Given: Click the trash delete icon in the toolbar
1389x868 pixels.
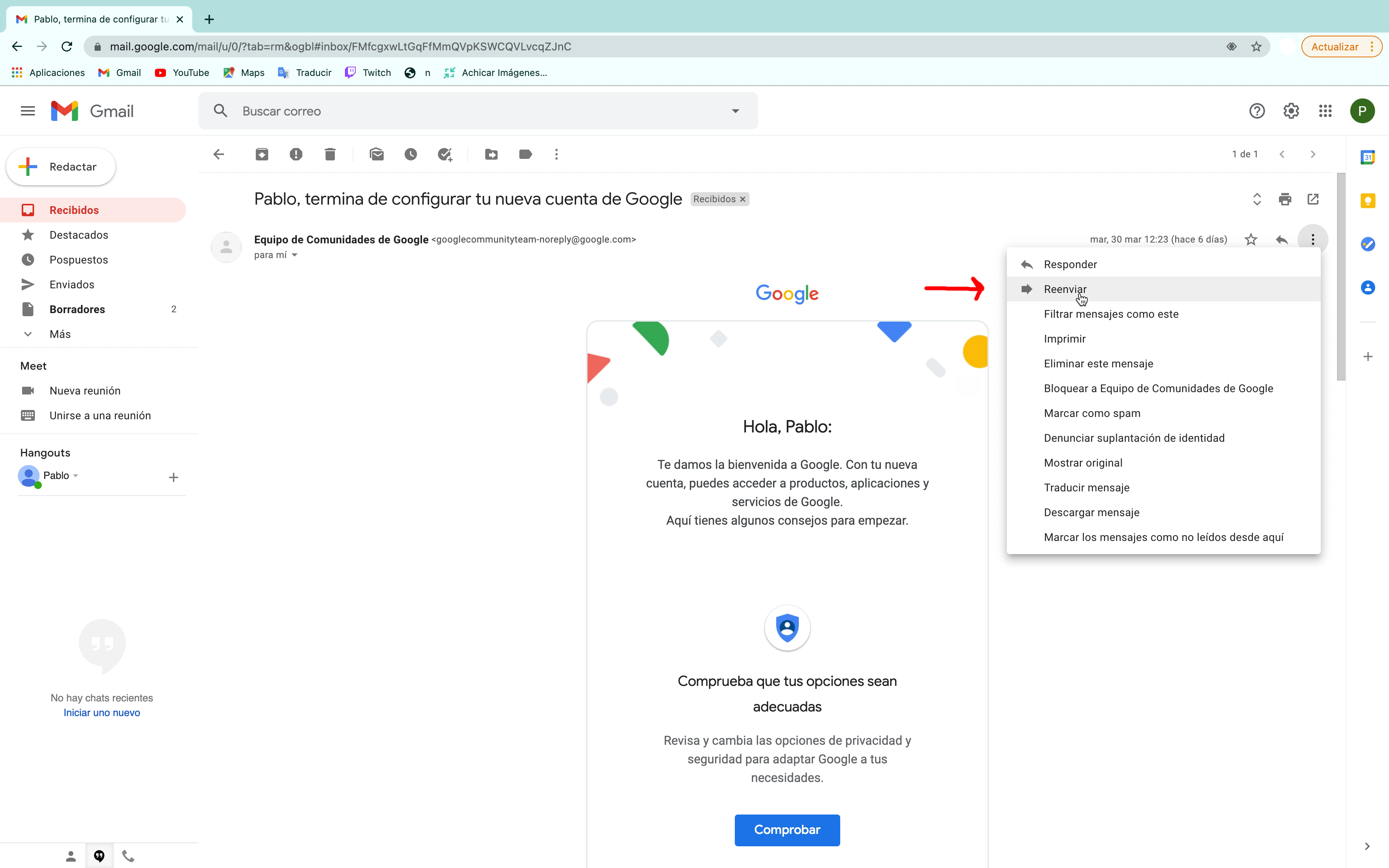Looking at the screenshot, I should pos(330,154).
